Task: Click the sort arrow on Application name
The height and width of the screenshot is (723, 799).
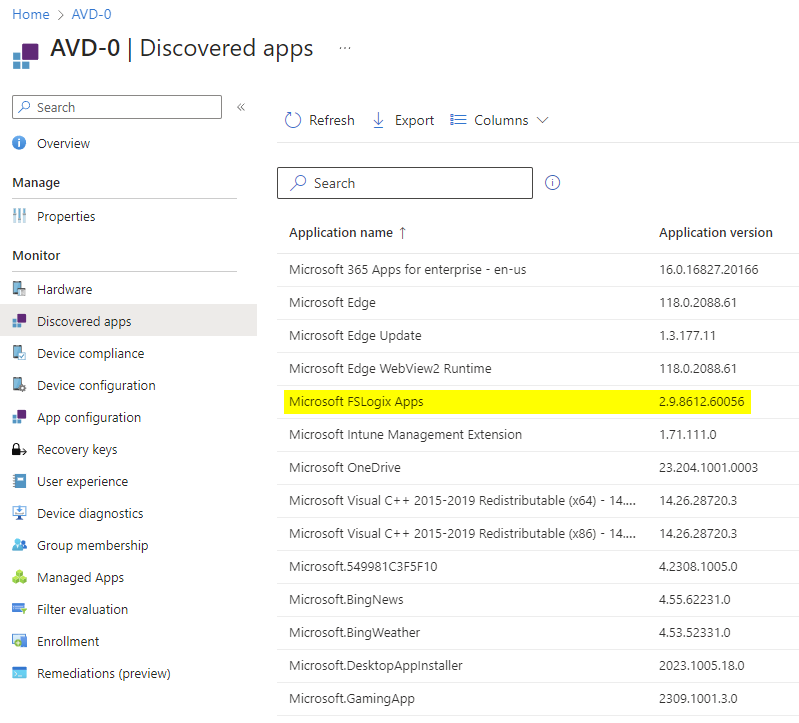Action: click(x=403, y=233)
